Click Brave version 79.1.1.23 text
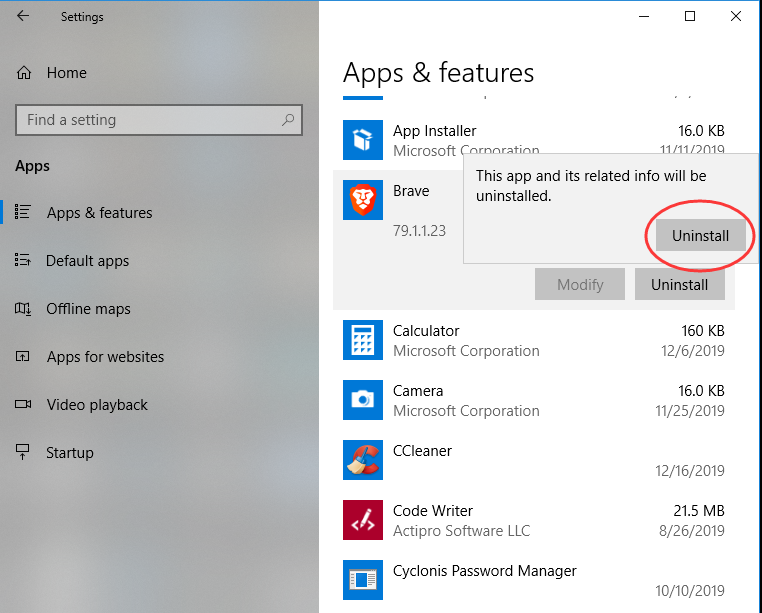762x613 pixels. coord(419,231)
